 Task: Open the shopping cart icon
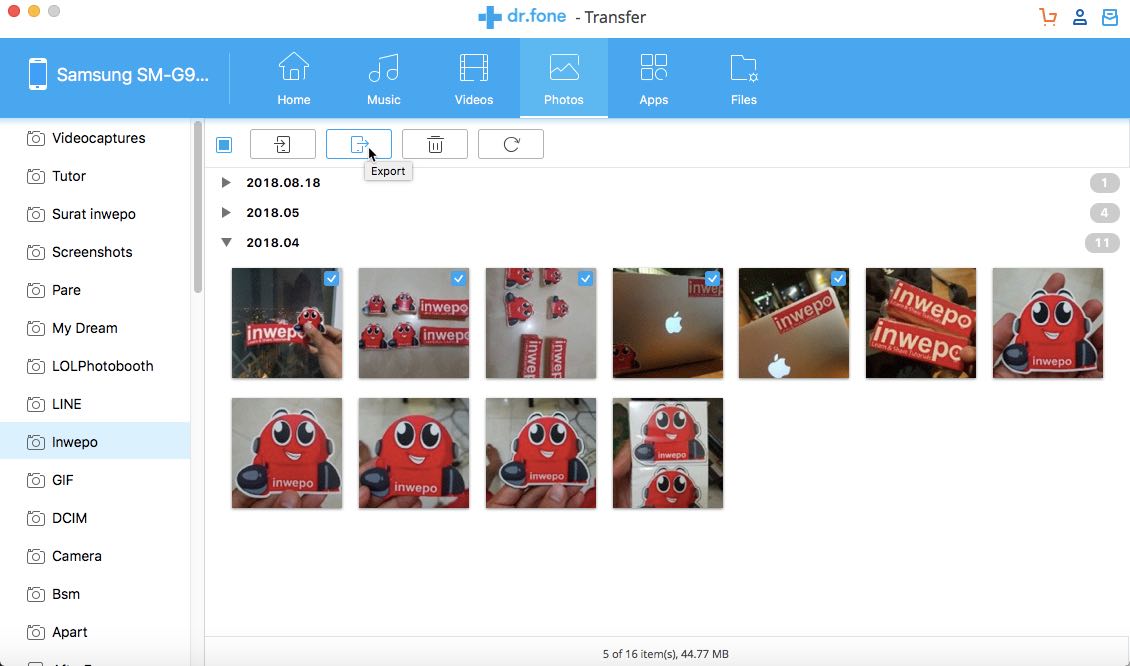pos(1048,17)
